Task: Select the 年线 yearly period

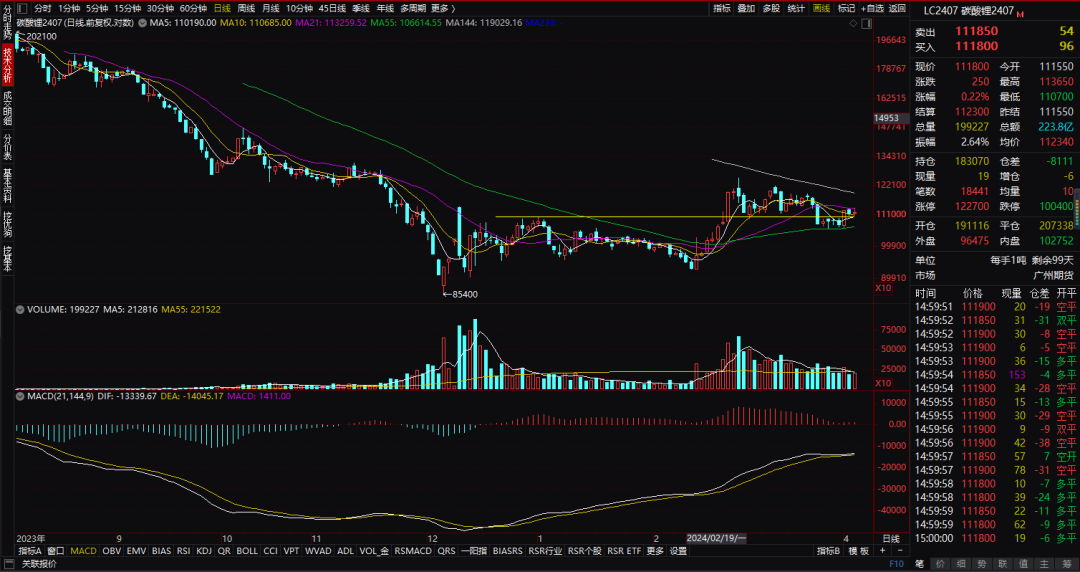Action: (x=385, y=8)
